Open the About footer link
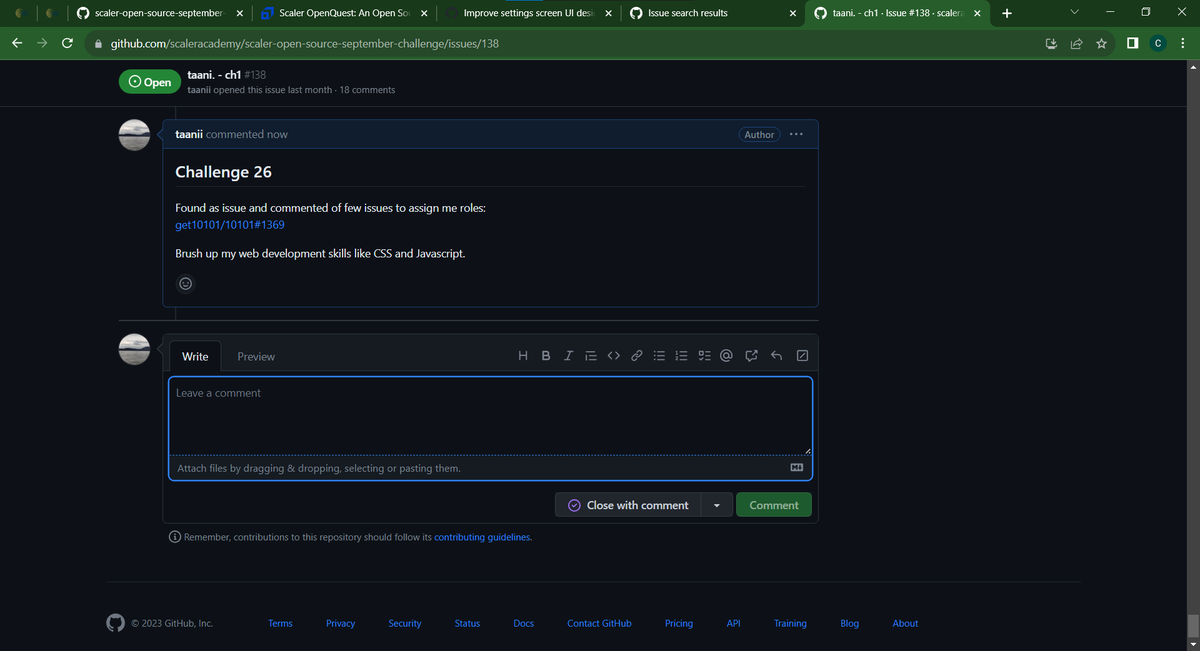1200x651 pixels. (905, 623)
